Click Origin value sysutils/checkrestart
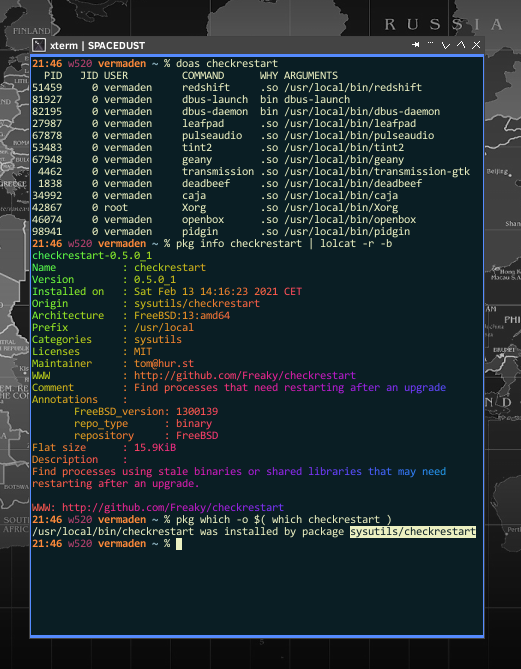Viewport: 521px width, 669px height. pyautogui.click(x=197, y=304)
